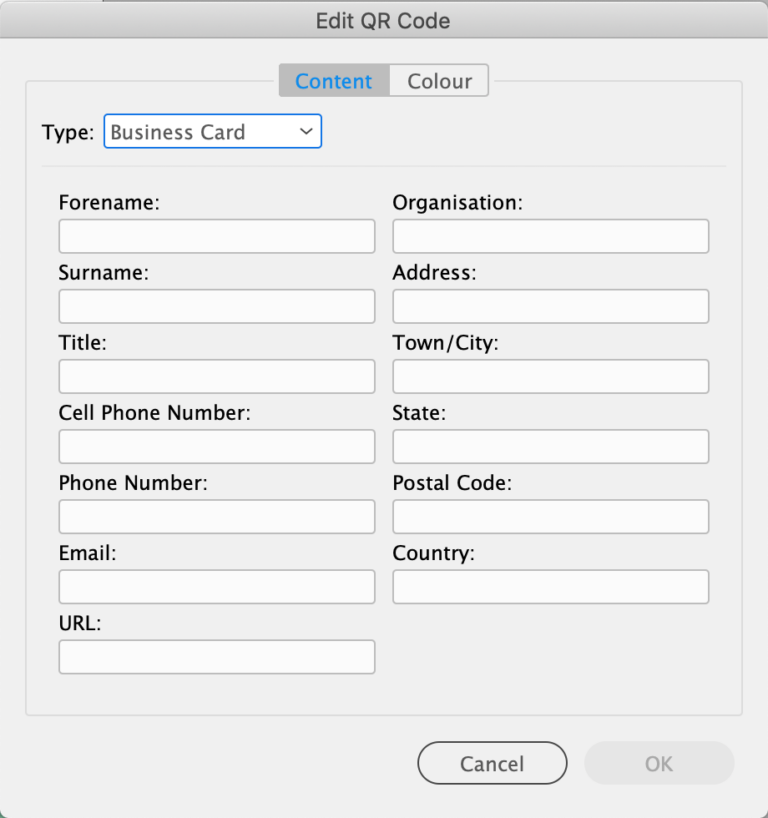Focus the Email text field
Screen dimensions: 768x818
217,587
